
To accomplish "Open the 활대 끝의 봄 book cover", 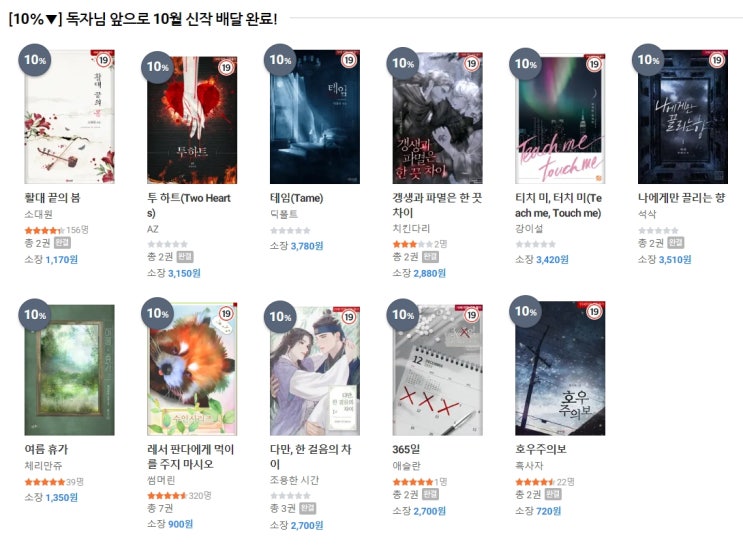I will [70, 117].
